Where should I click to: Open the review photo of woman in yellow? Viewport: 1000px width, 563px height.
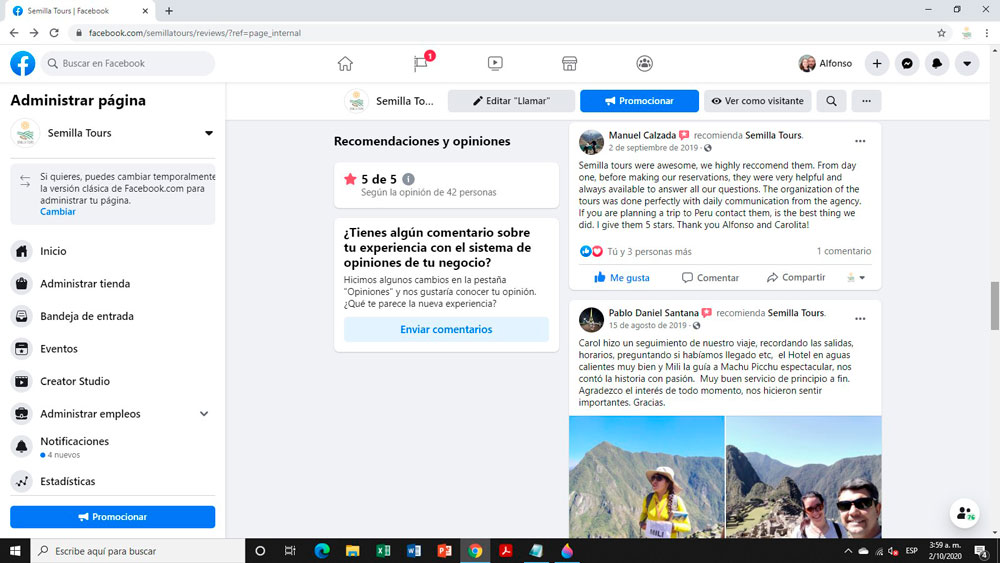click(x=647, y=477)
